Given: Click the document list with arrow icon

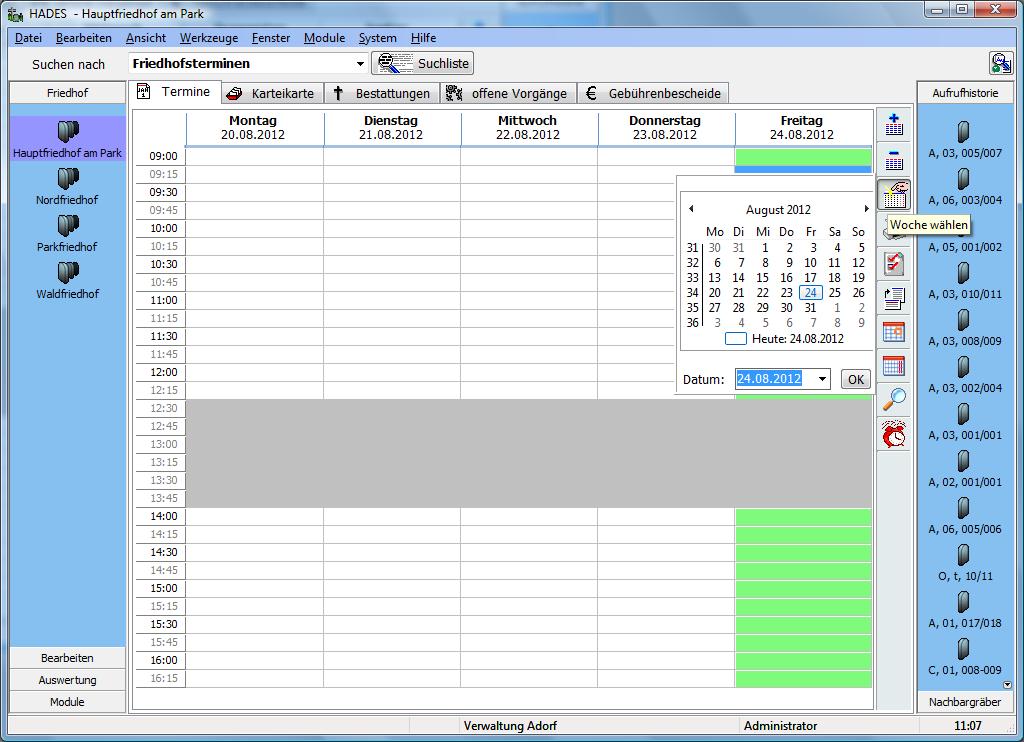Looking at the screenshot, I should coord(894,298).
